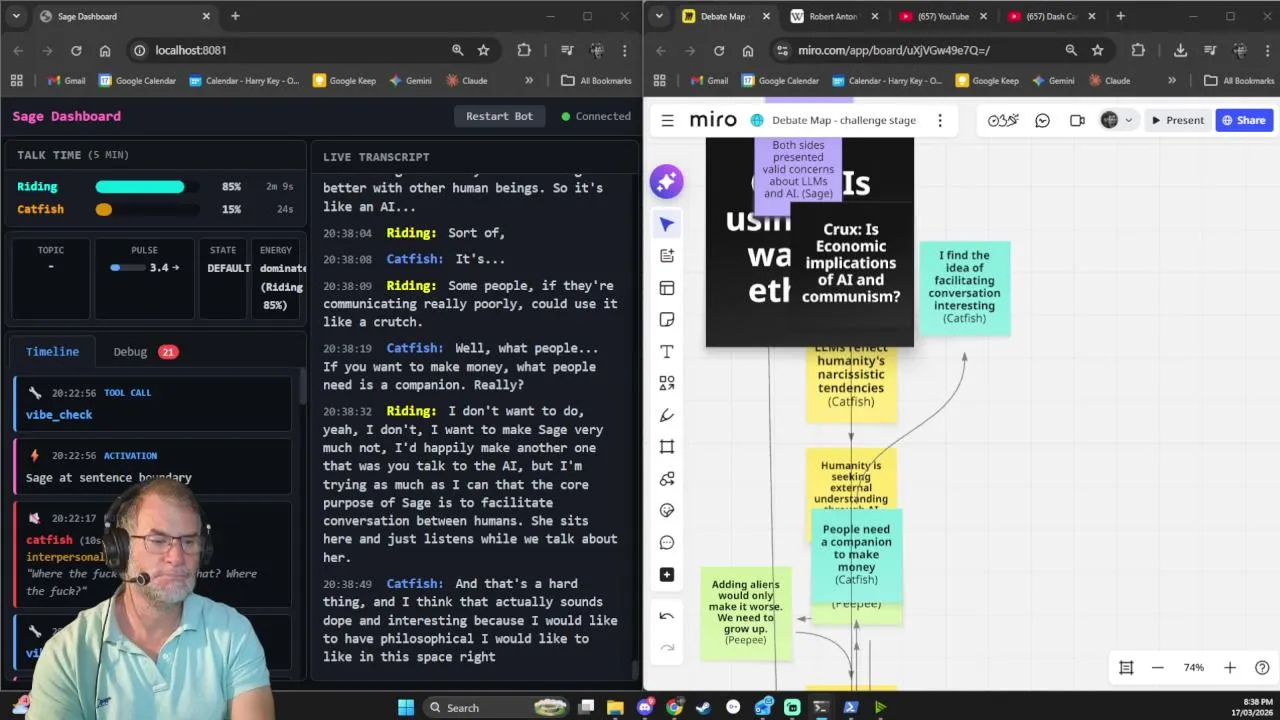
Task: Open Claude bookmark in Miro browser window
Action: pyautogui.click(x=1108, y=80)
